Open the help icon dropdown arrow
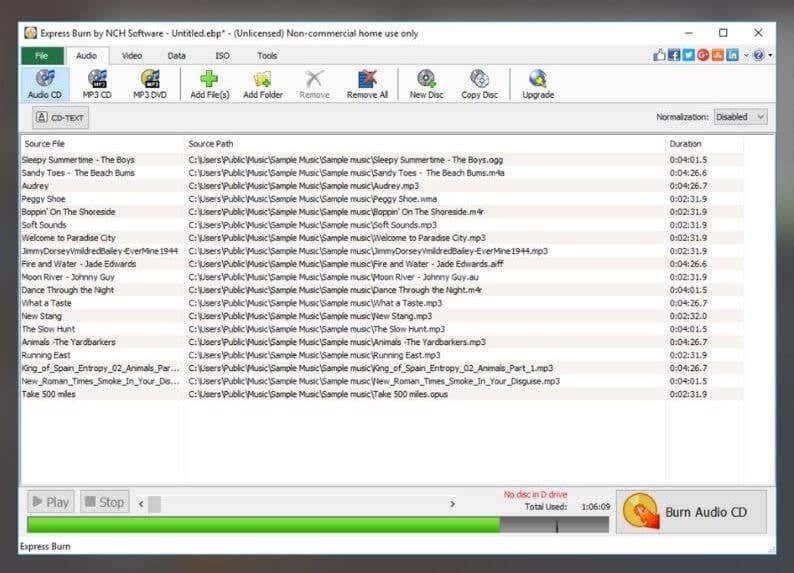The image size is (794, 573). pos(770,55)
